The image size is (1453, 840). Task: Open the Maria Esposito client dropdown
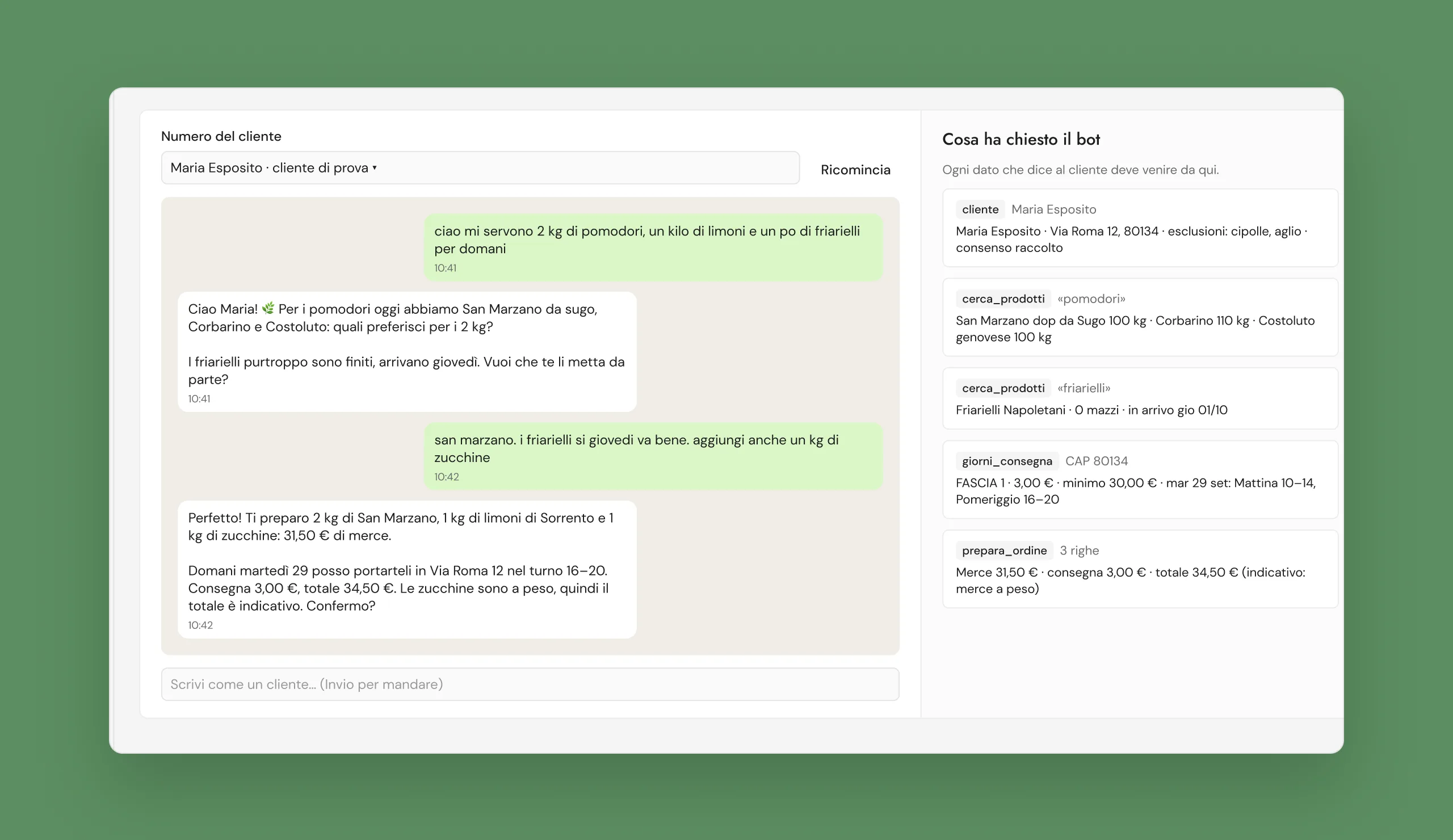pos(480,168)
